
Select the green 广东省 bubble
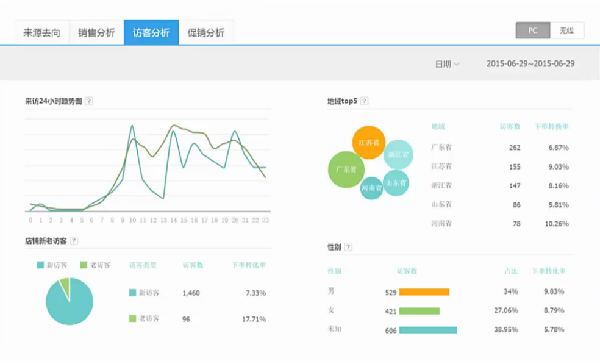[346, 169]
